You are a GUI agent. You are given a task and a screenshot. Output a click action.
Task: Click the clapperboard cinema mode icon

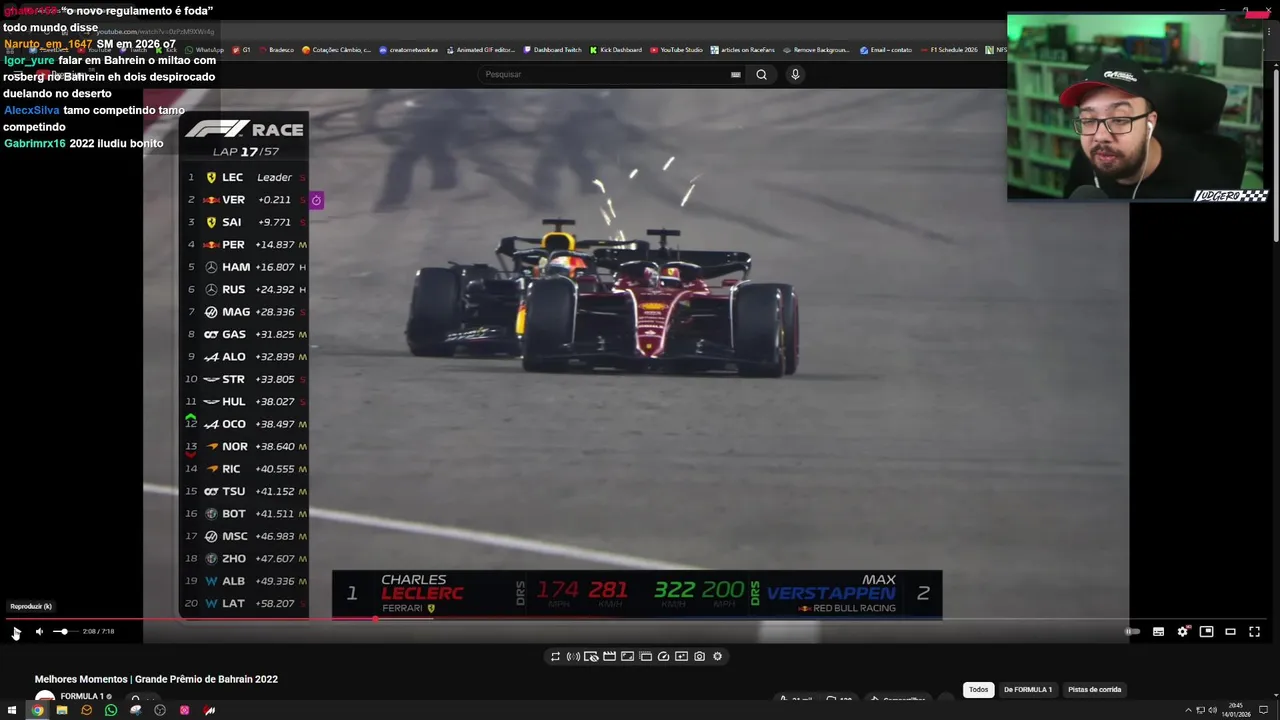tap(609, 656)
